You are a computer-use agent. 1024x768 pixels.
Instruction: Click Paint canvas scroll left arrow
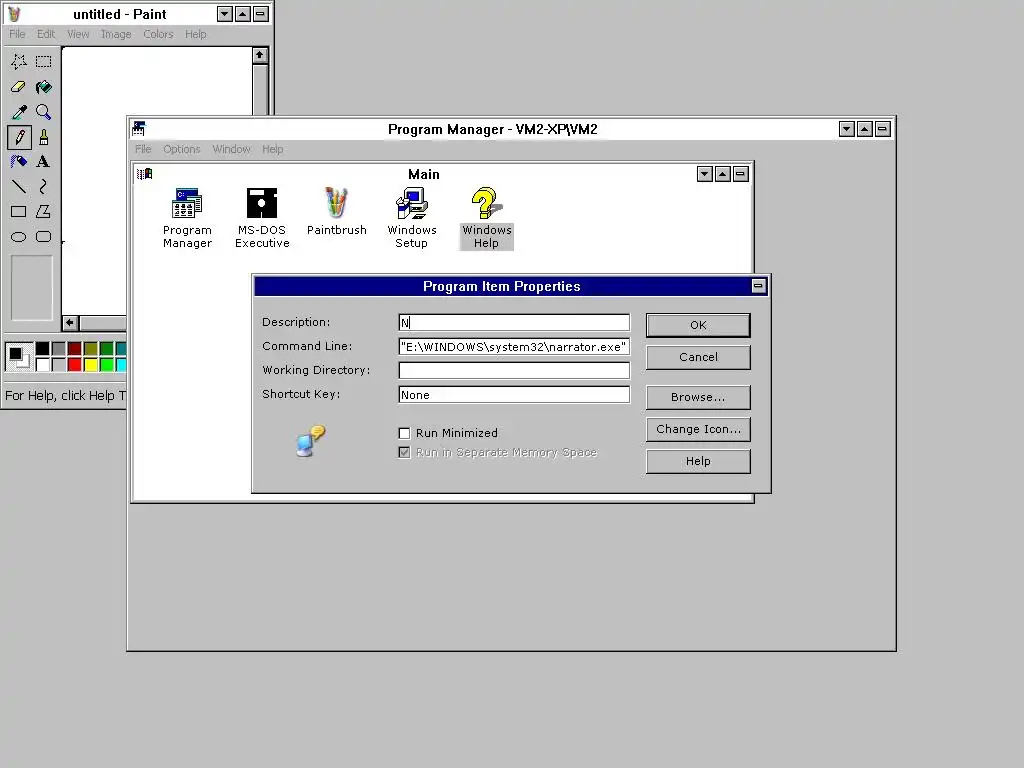pyautogui.click(x=71, y=323)
